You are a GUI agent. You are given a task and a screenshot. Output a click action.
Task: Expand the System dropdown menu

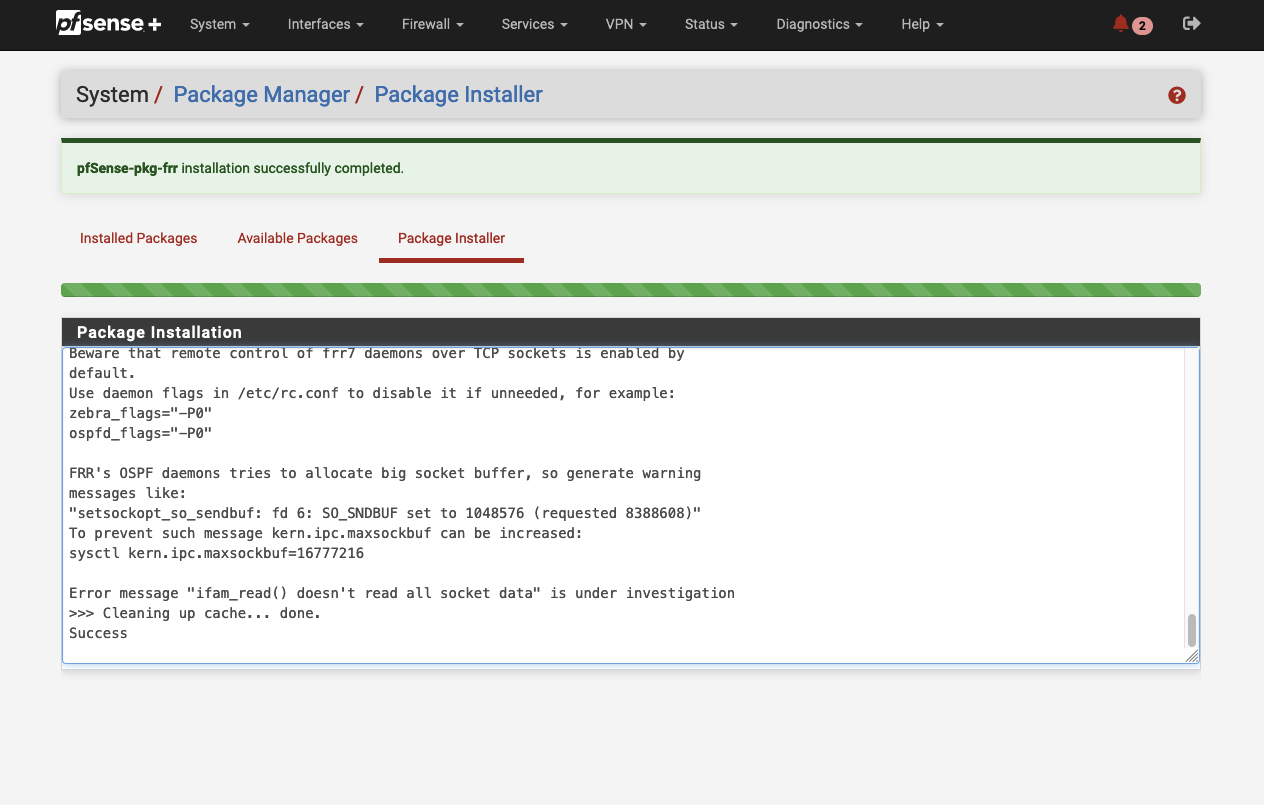coord(219,24)
